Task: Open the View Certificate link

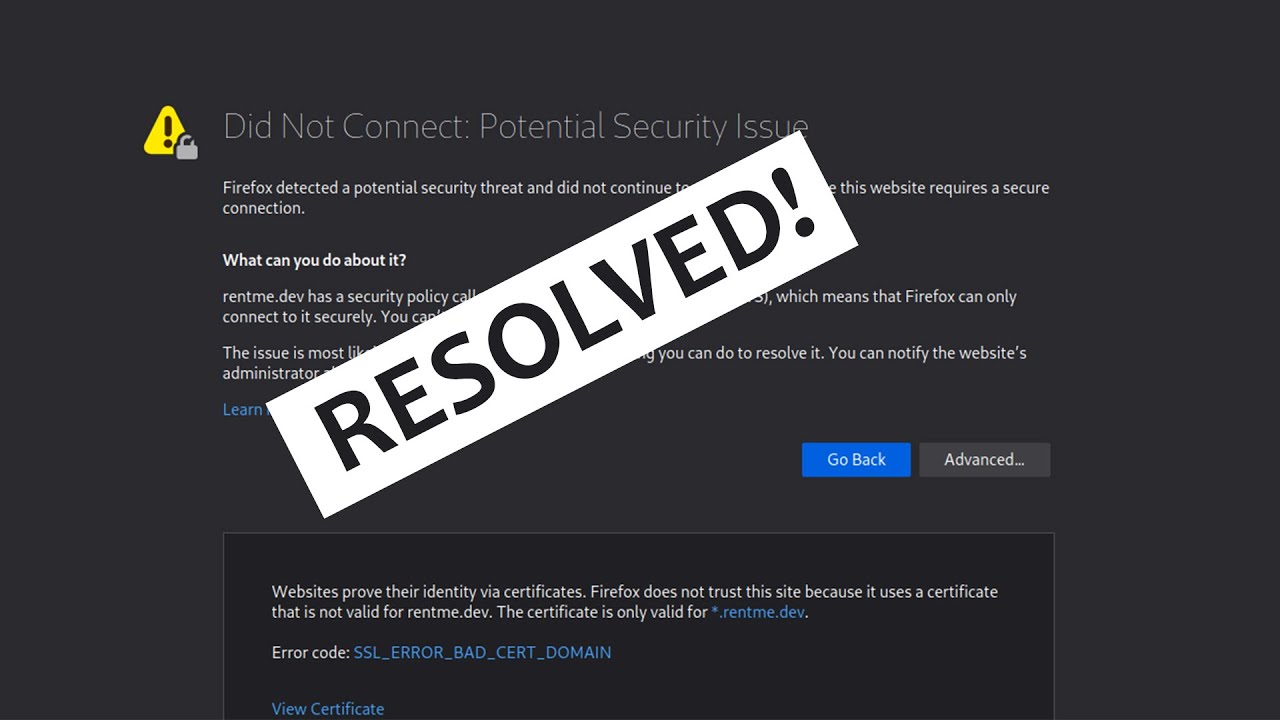Action: (328, 709)
